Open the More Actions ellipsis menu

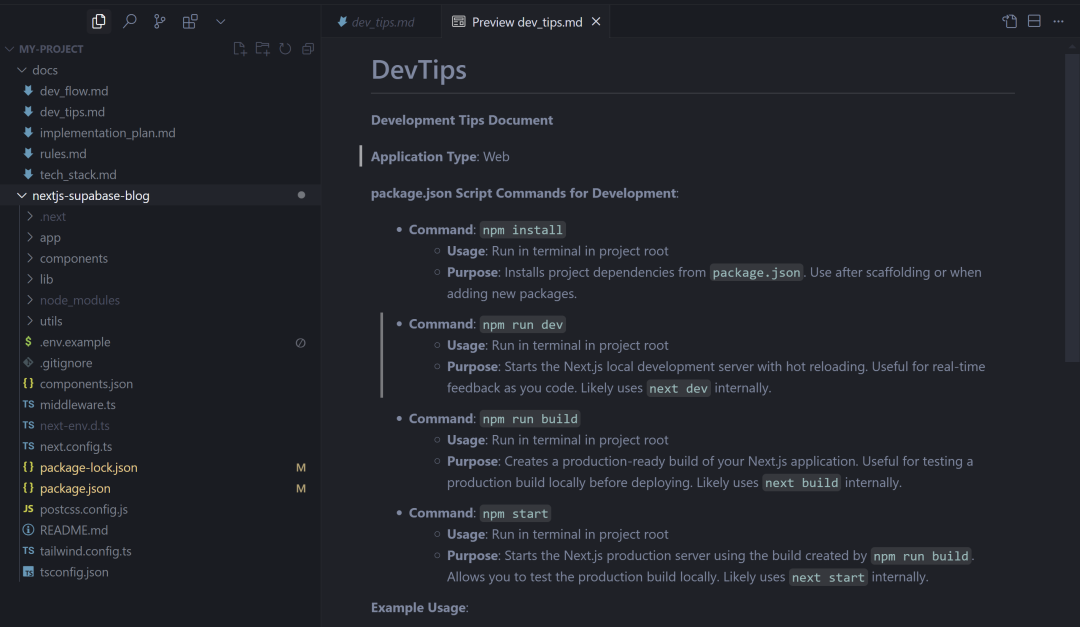point(1059,21)
